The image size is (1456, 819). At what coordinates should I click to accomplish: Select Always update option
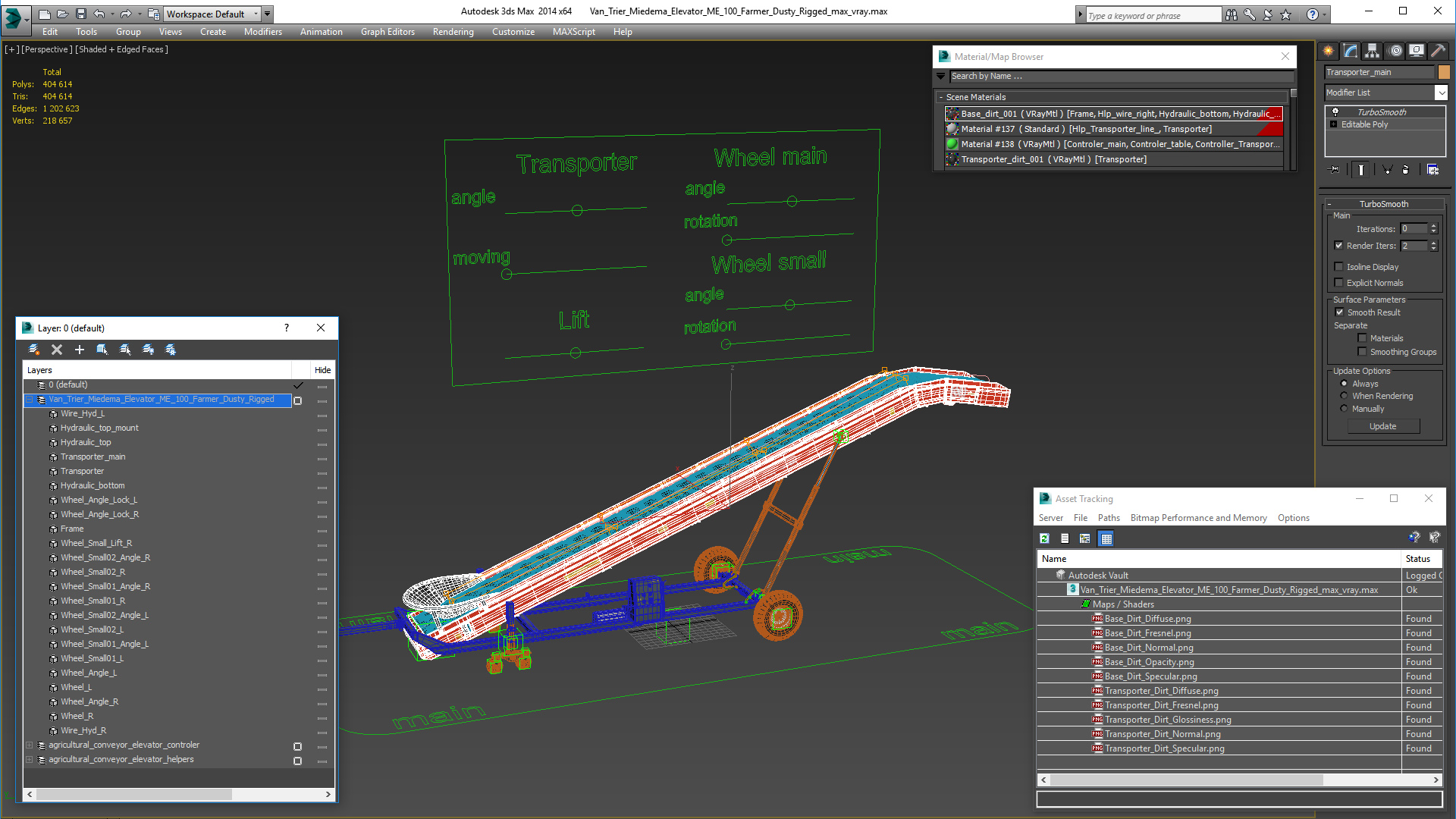tap(1344, 384)
